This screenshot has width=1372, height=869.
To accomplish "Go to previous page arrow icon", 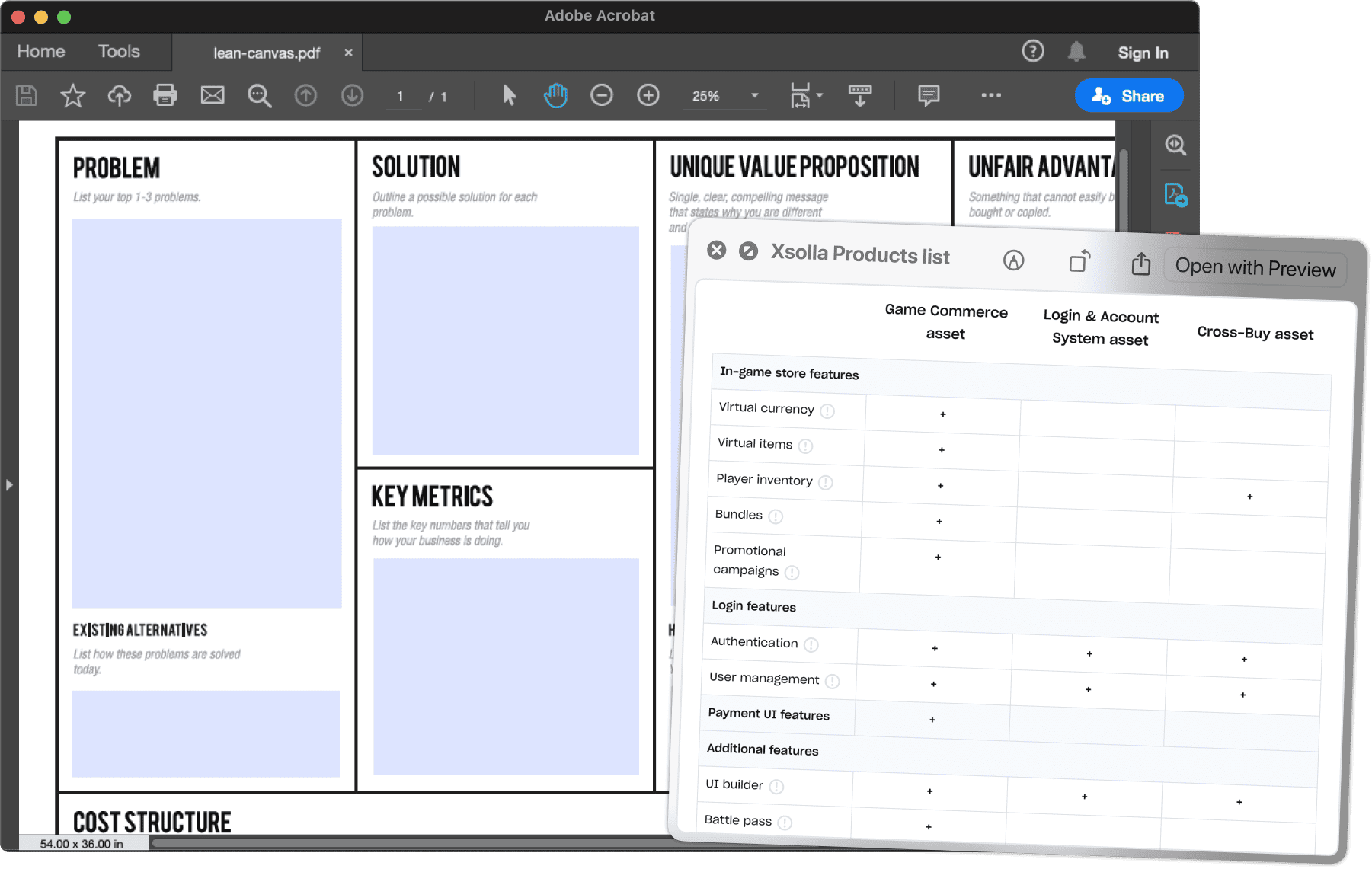I will pos(305,95).
